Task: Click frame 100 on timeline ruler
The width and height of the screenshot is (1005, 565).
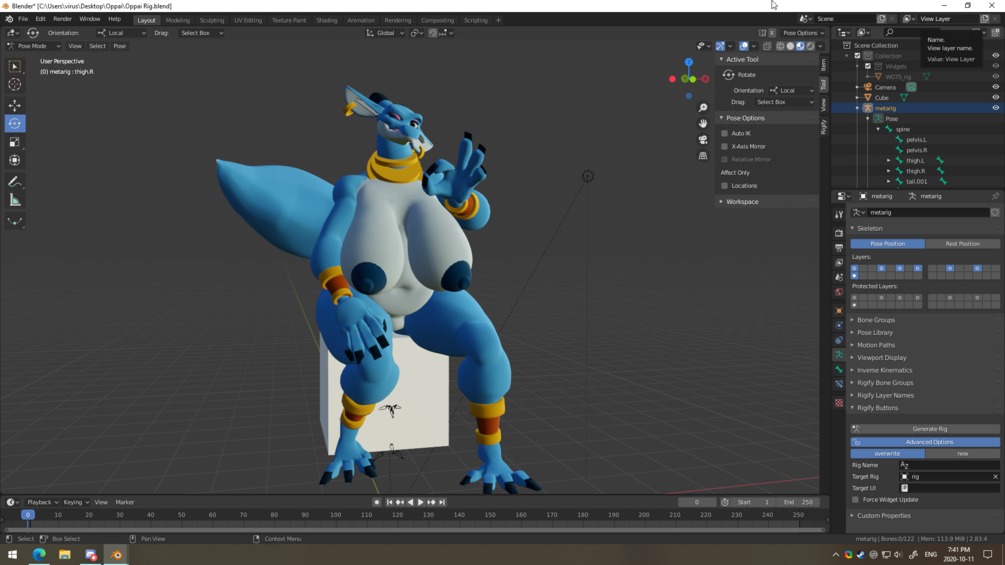Action: pos(335,515)
